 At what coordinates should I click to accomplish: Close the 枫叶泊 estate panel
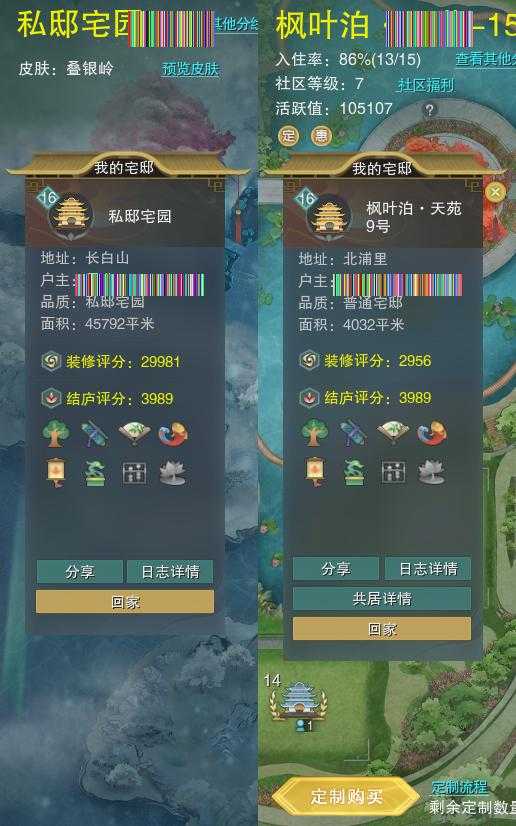click(x=495, y=192)
